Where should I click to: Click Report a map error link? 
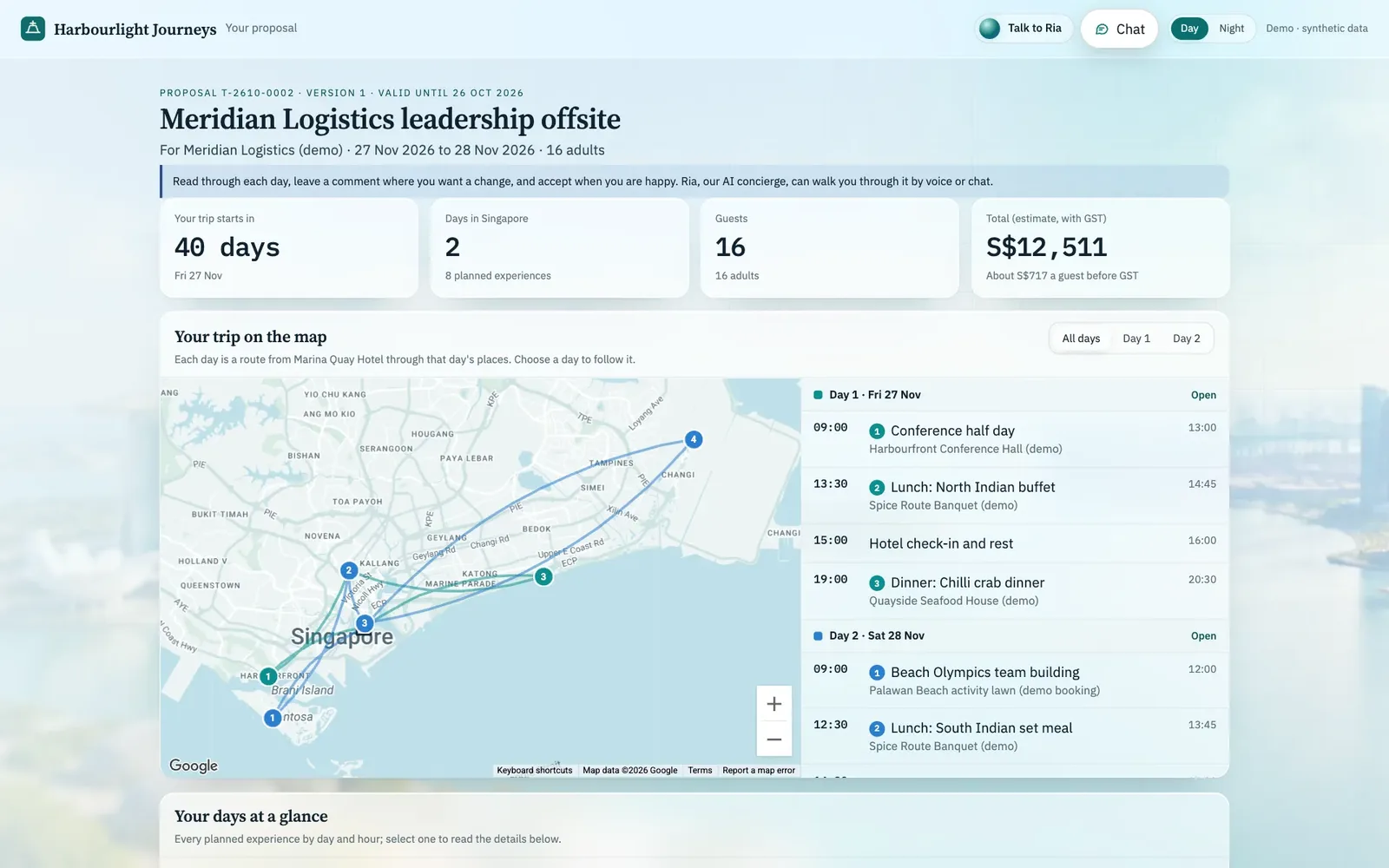point(759,771)
